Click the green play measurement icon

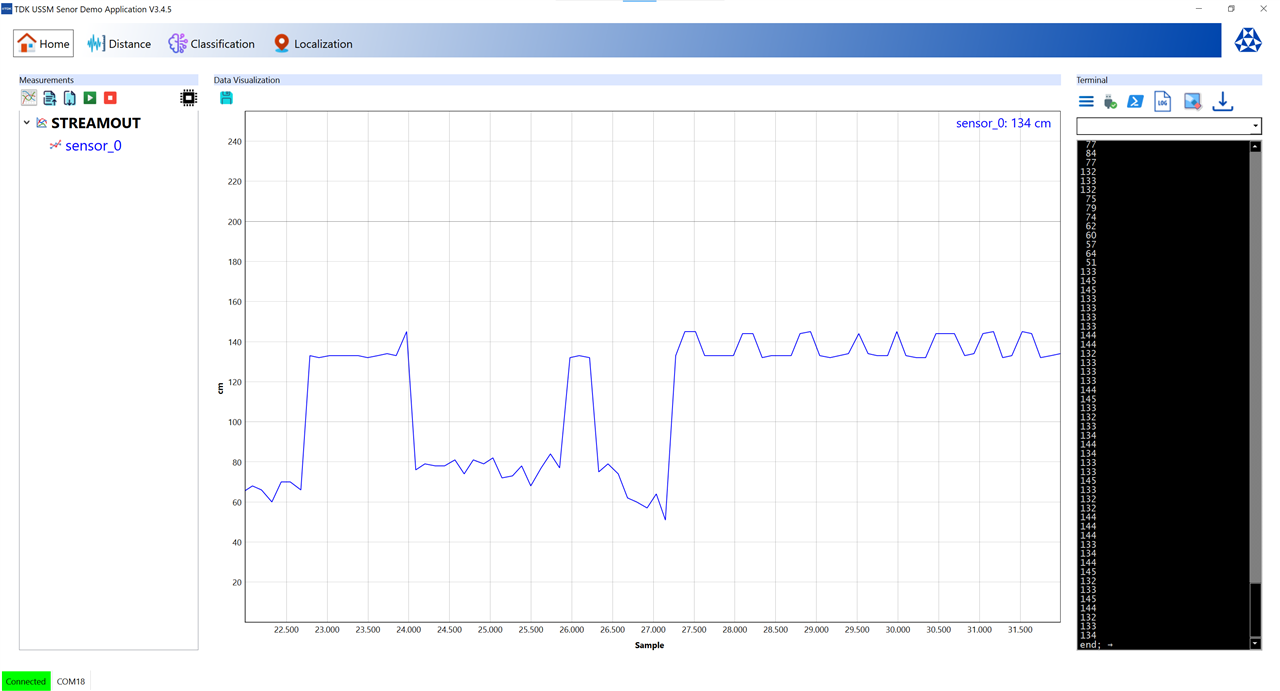tap(90, 98)
